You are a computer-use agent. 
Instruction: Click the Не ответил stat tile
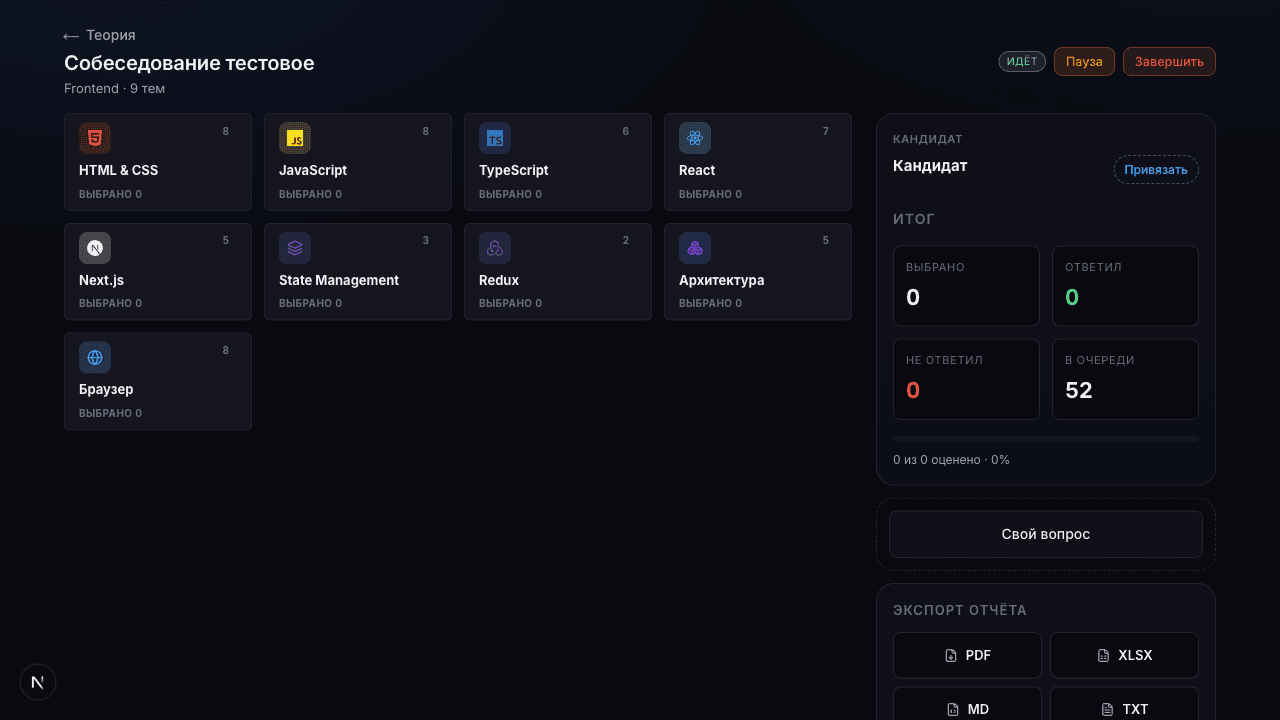pos(966,379)
